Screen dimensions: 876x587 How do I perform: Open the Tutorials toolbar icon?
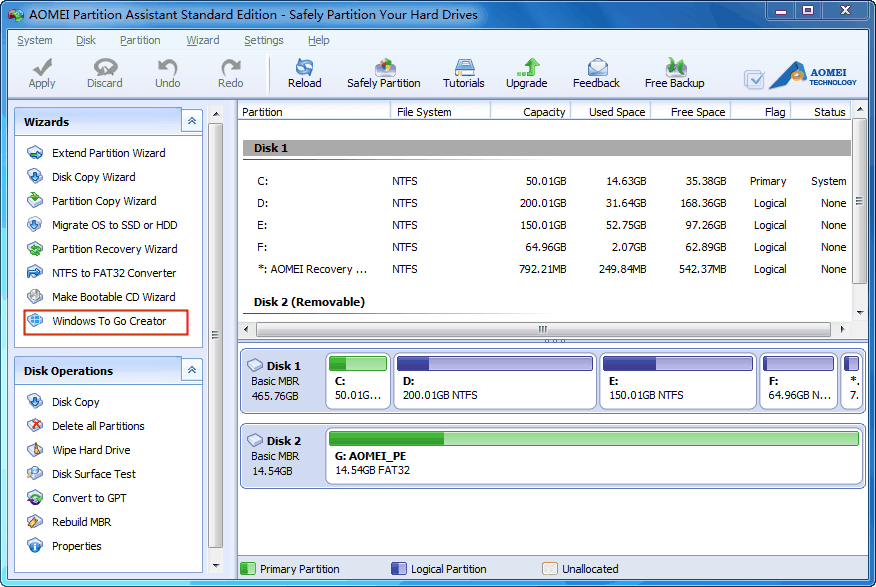464,67
